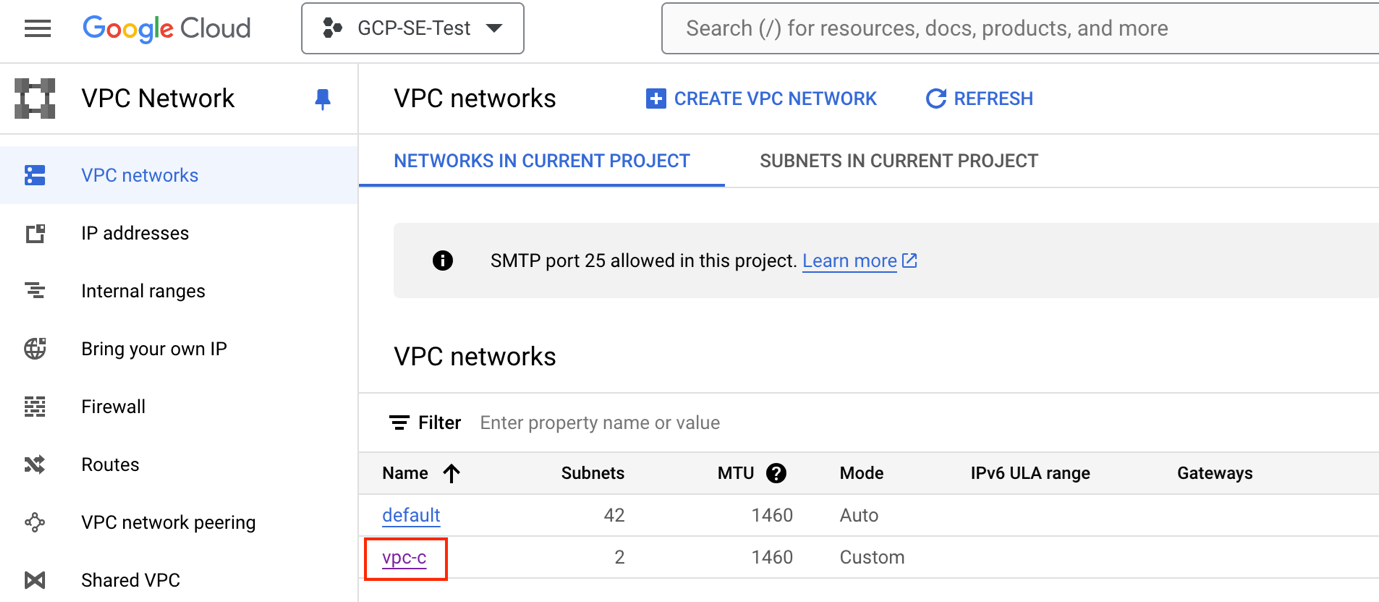Unpin VPC Network with the pin icon
This screenshot has height=602, width=1379.
322,99
